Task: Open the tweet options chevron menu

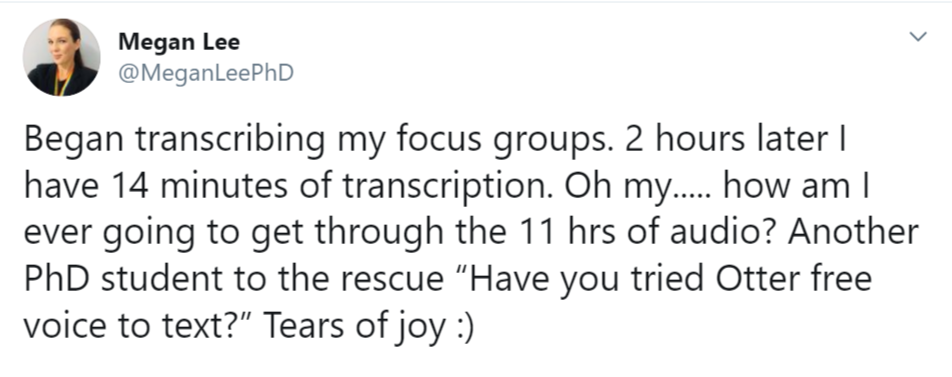Action: click(x=918, y=37)
